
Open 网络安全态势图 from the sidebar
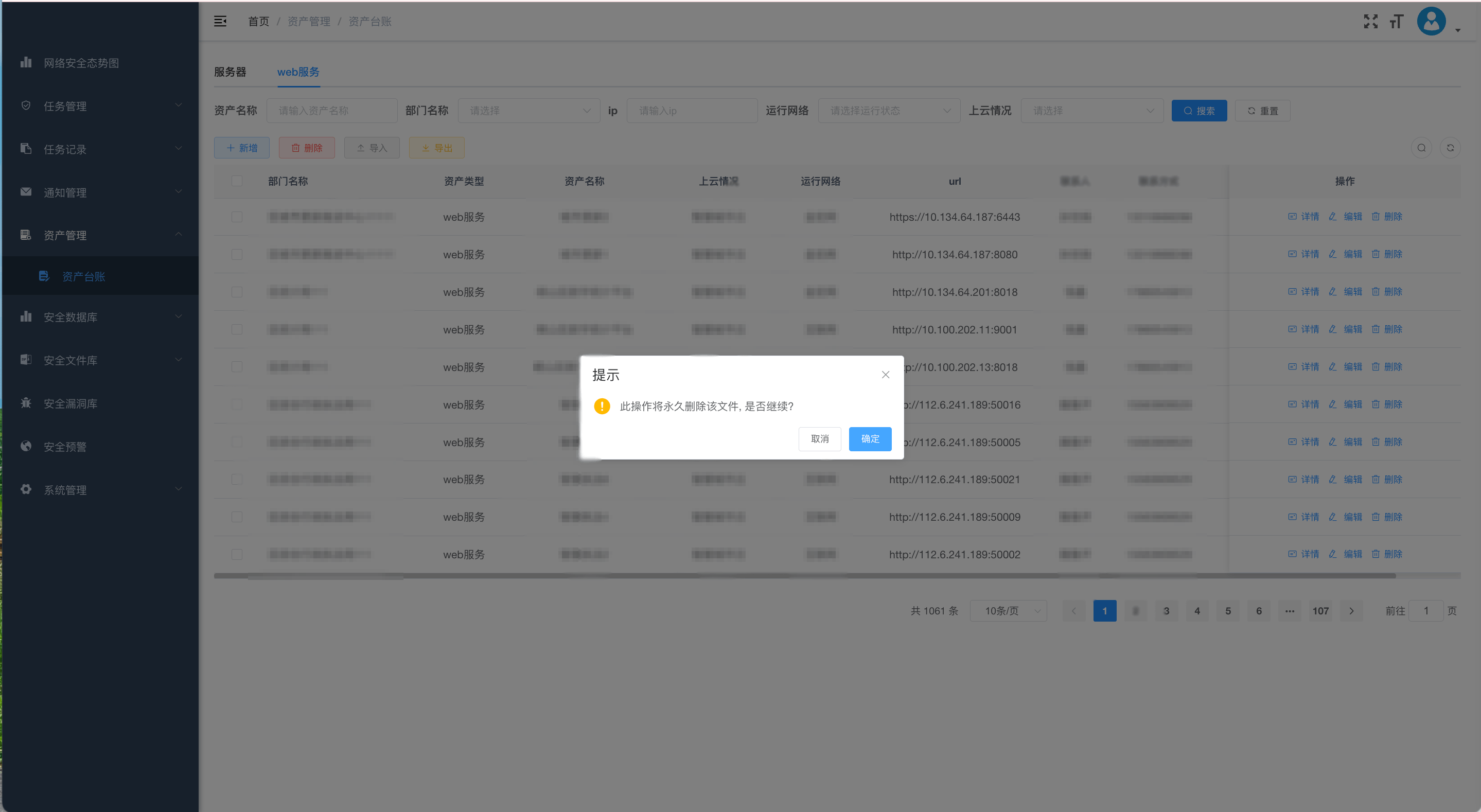[x=81, y=63]
